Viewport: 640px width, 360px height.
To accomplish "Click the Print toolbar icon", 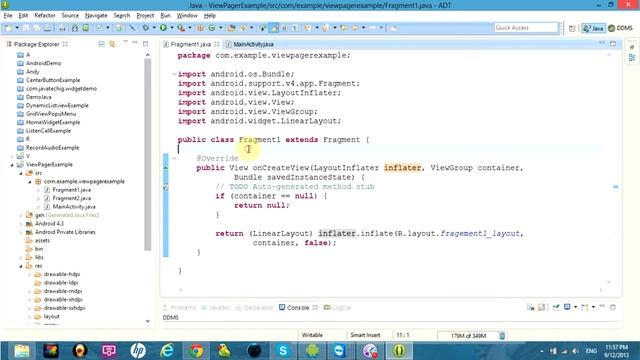I will [x=62, y=28].
